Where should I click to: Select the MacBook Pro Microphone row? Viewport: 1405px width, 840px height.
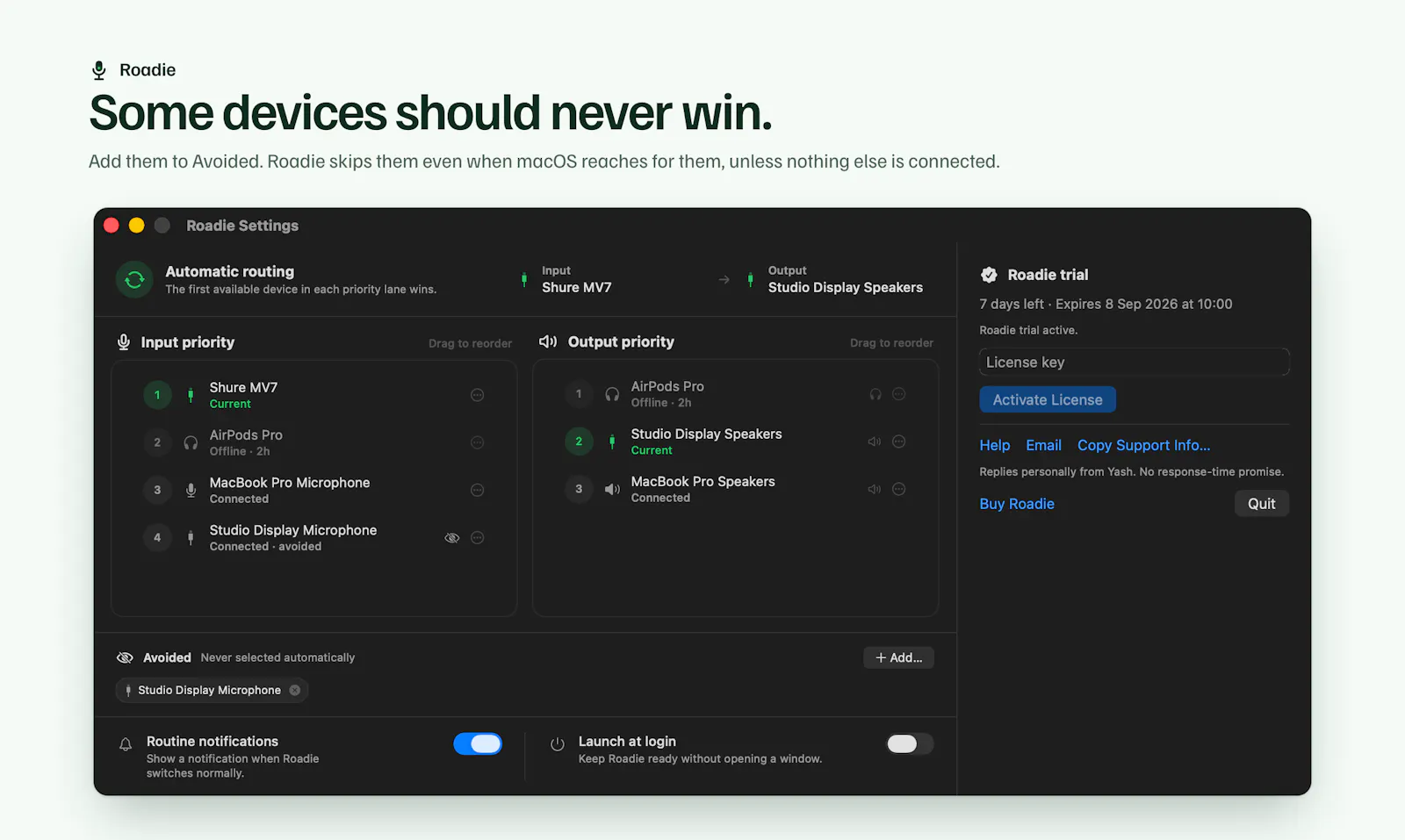point(314,490)
